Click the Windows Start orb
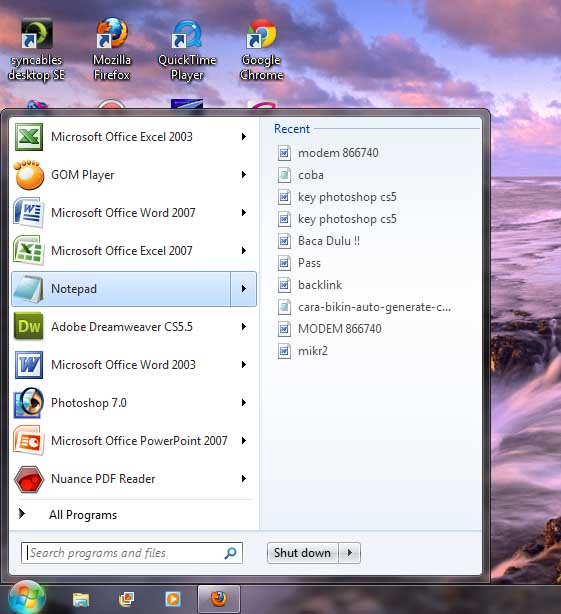This screenshot has height=614, width=561. [26, 598]
